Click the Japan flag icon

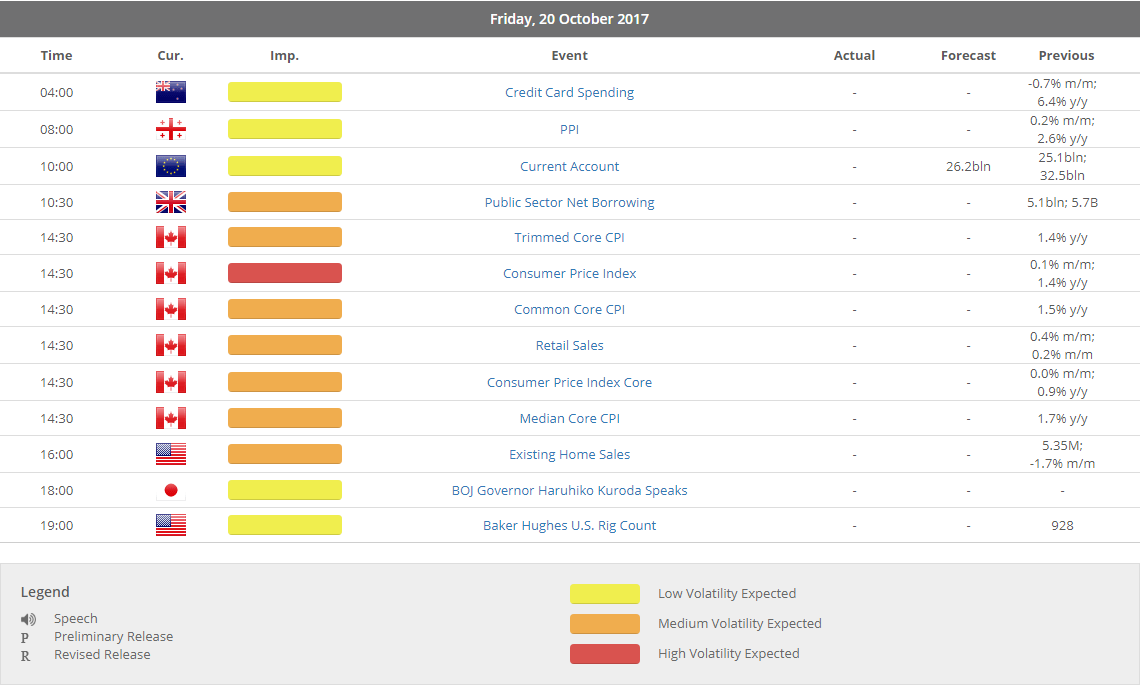tap(171, 490)
